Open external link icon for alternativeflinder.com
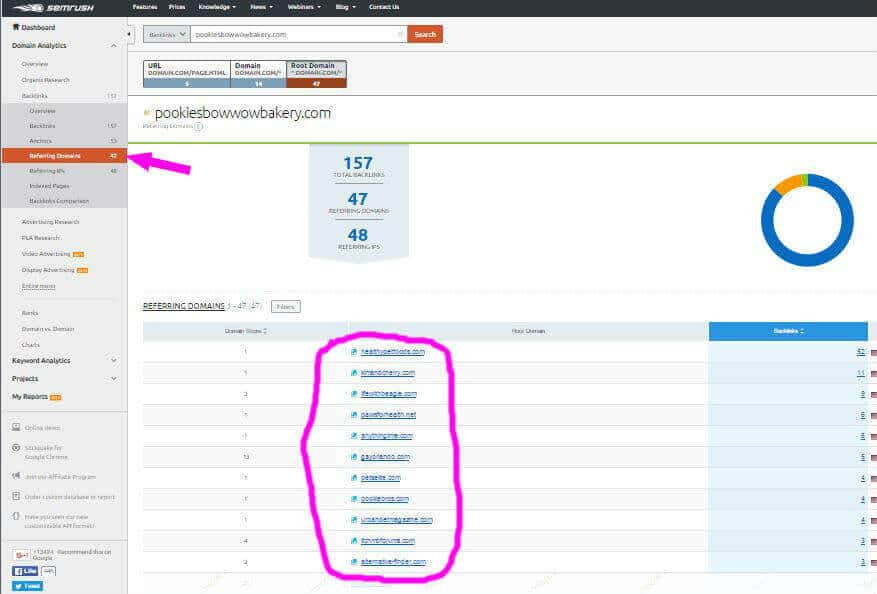Screen dimensions: 877x594 353,562
